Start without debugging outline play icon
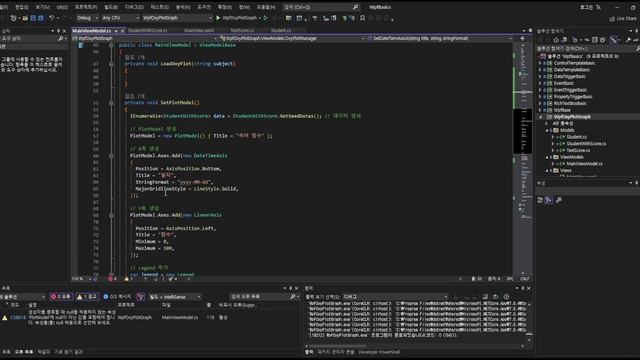Viewport: 640px width, 360px height. pos(266,18)
